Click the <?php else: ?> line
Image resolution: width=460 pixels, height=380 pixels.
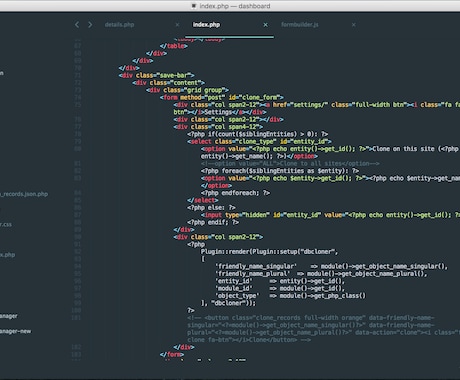(x=211, y=208)
